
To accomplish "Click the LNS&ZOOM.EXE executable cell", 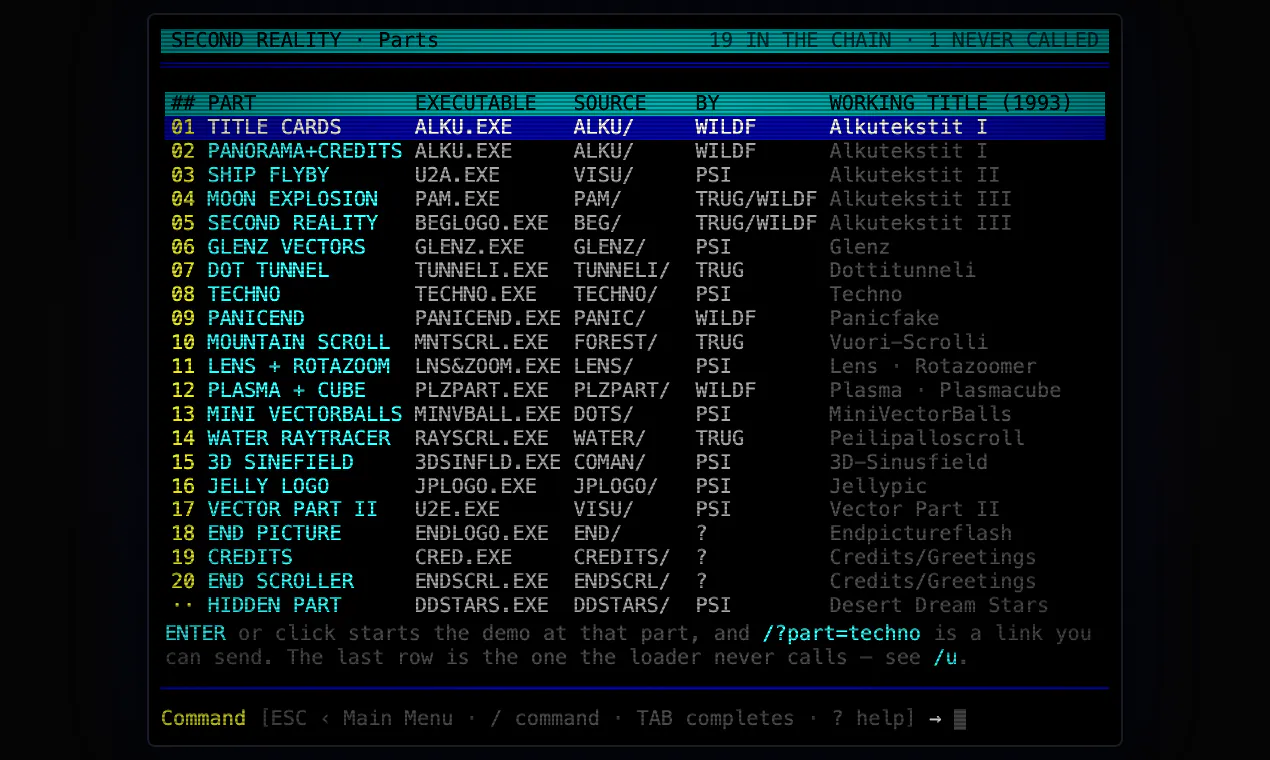I will point(488,366).
